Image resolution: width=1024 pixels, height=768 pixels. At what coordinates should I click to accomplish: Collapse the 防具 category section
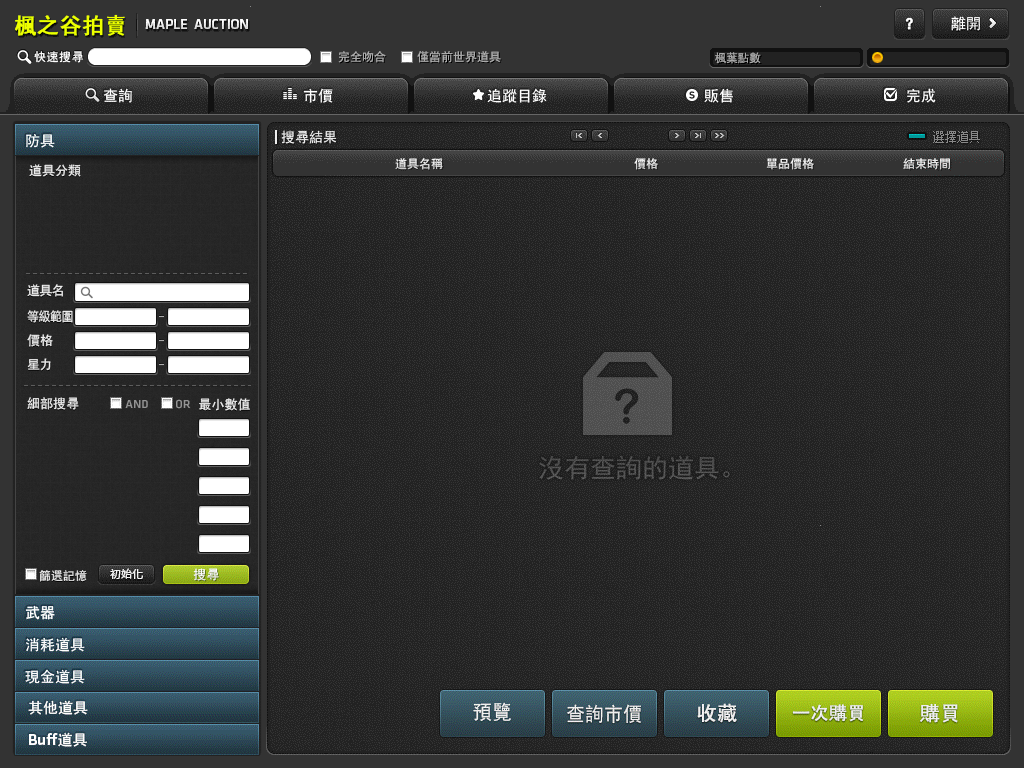[x=137, y=140]
